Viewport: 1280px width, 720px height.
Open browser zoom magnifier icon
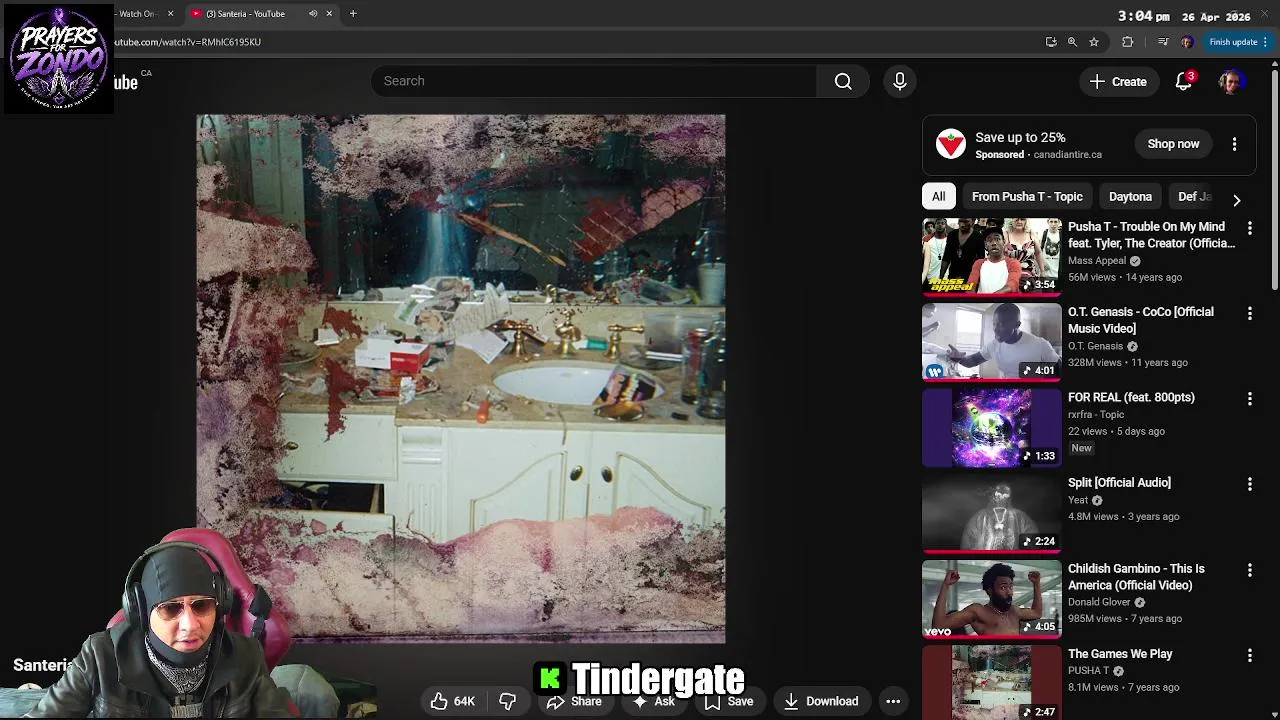(x=1072, y=42)
